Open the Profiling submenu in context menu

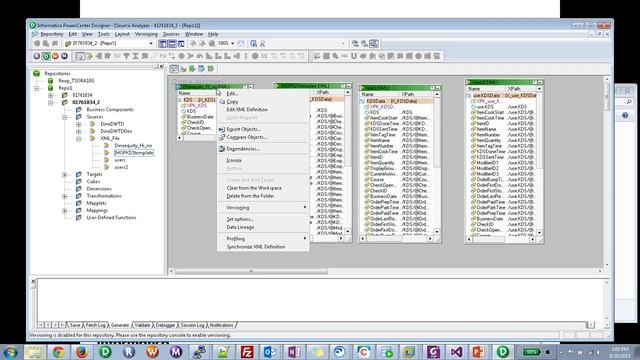tap(263, 238)
